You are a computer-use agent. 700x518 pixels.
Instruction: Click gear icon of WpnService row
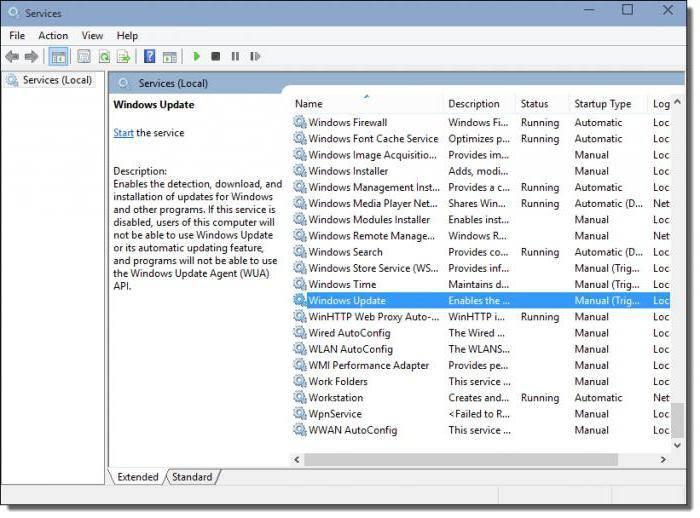click(x=300, y=414)
